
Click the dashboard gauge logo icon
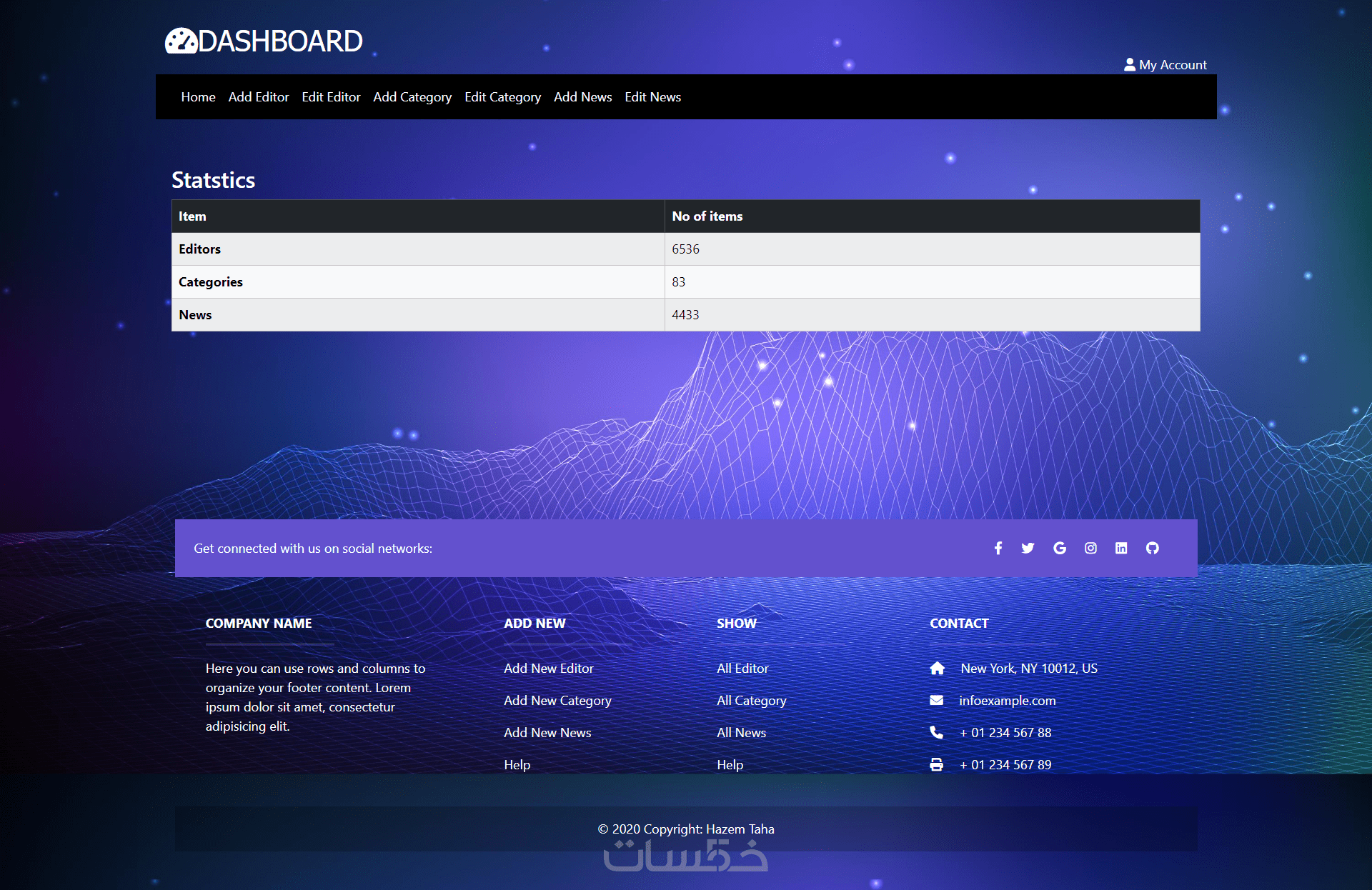(181, 41)
